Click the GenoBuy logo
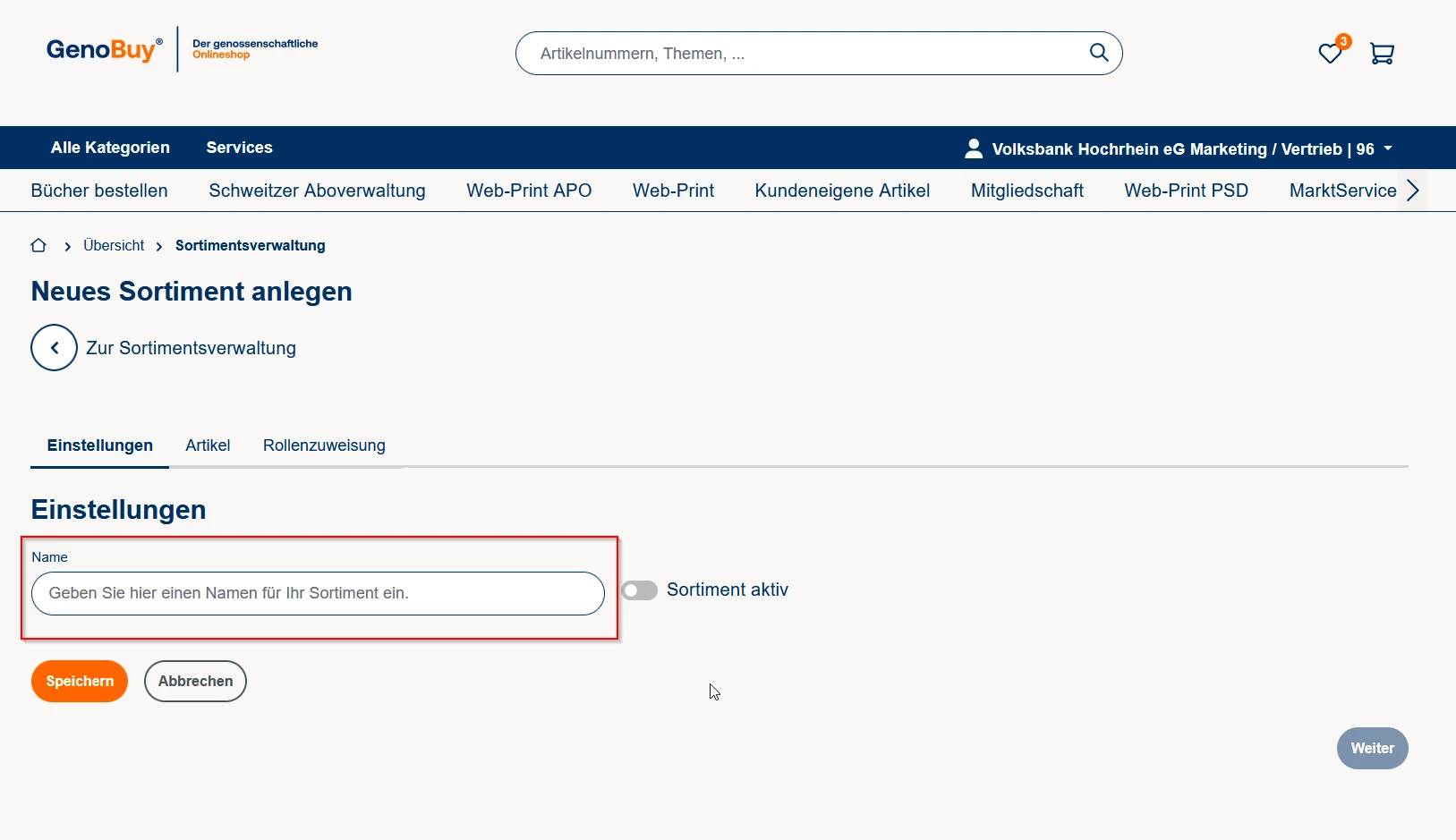Screen dimensions: 1456x840 click(105, 50)
